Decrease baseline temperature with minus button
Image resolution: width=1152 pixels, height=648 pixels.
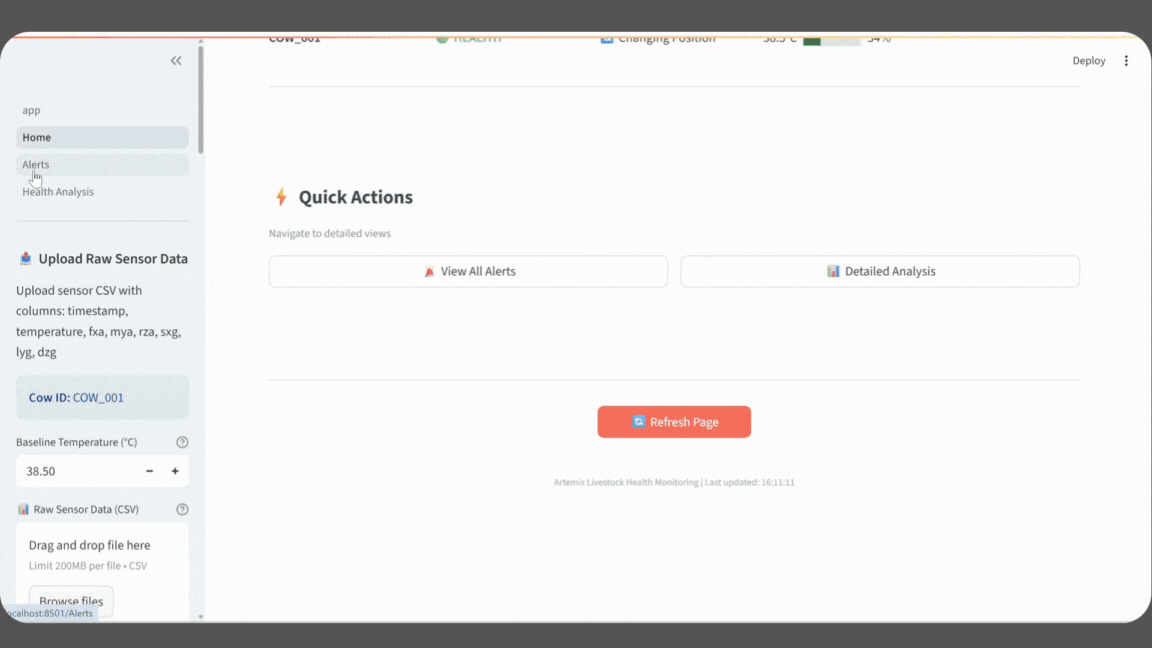click(150, 471)
